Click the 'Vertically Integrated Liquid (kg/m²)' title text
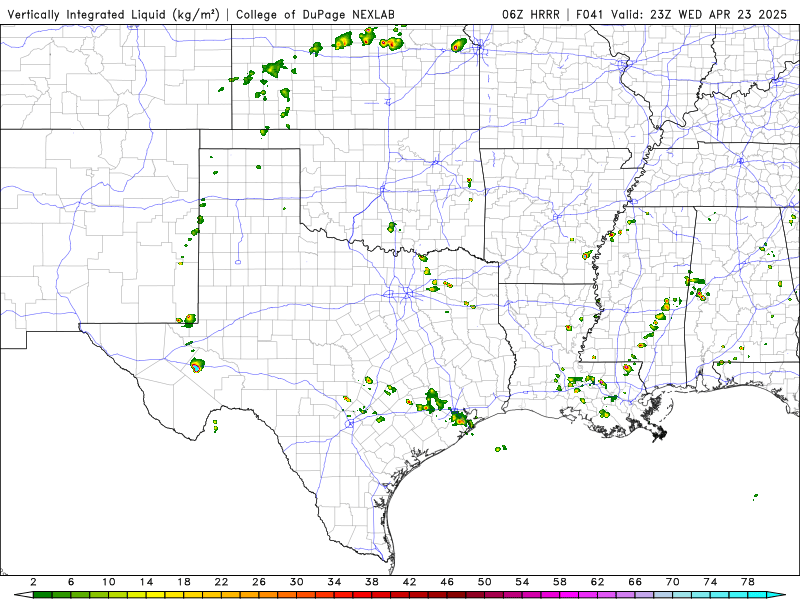 [113, 14]
